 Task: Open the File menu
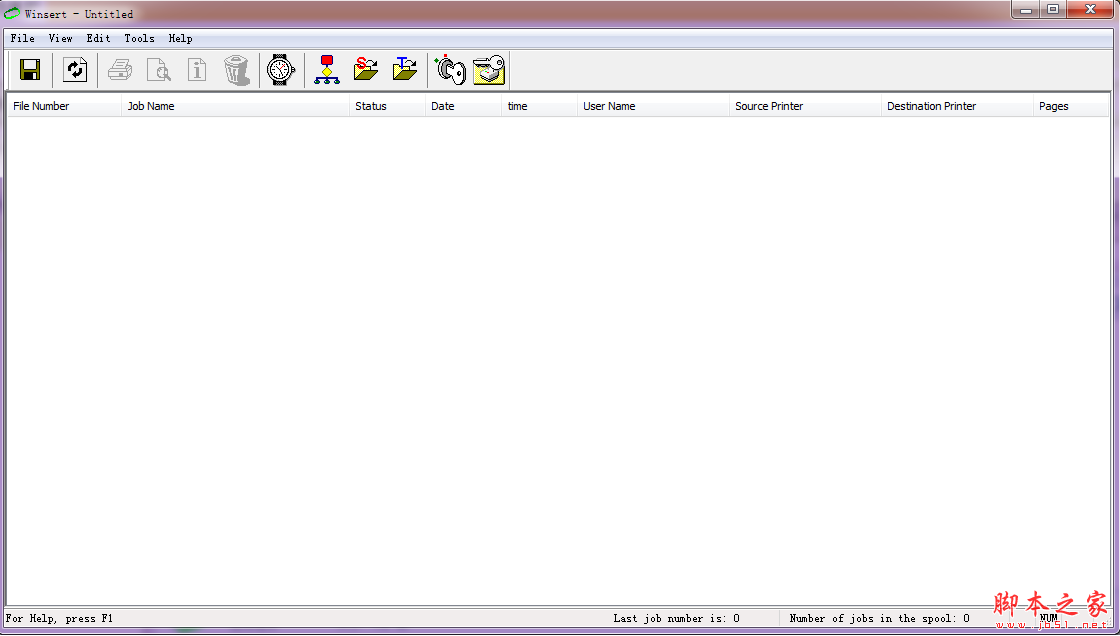coord(22,38)
